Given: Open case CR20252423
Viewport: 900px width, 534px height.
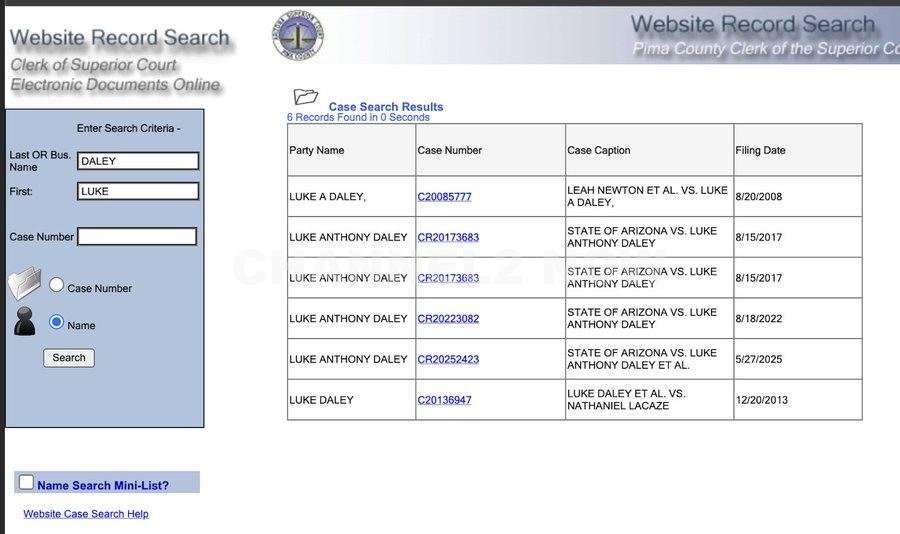Looking at the screenshot, I should pyautogui.click(x=448, y=359).
